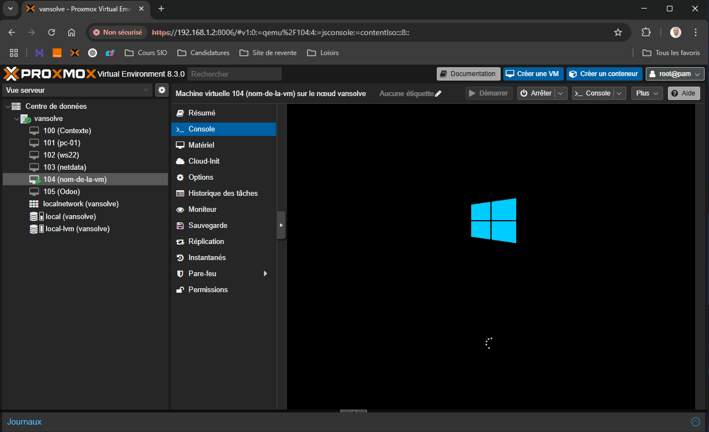Click Créer une VM
The width and height of the screenshot is (709, 432).
[533, 74]
